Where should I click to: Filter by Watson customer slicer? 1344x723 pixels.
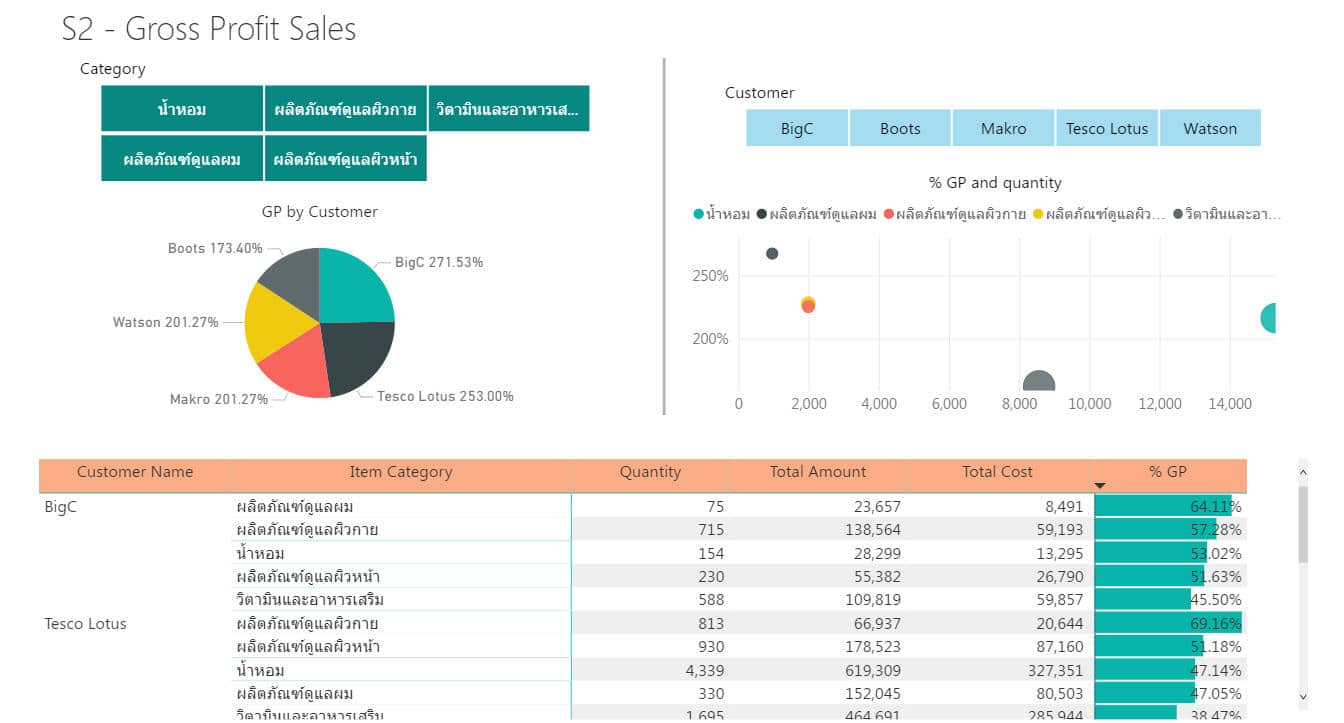point(1210,128)
